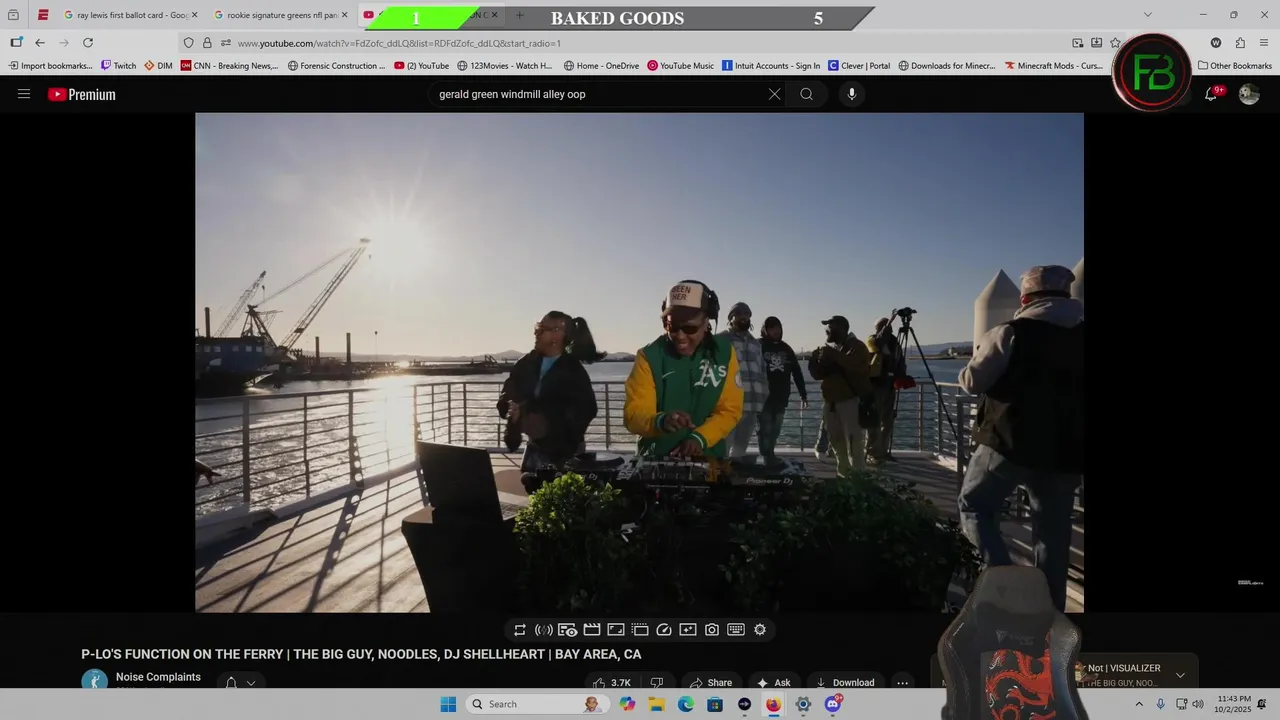The width and height of the screenshot is (1280, 720).
Task: Open a new browser tab
Action: pyautogui.click(x=519, y=15)
